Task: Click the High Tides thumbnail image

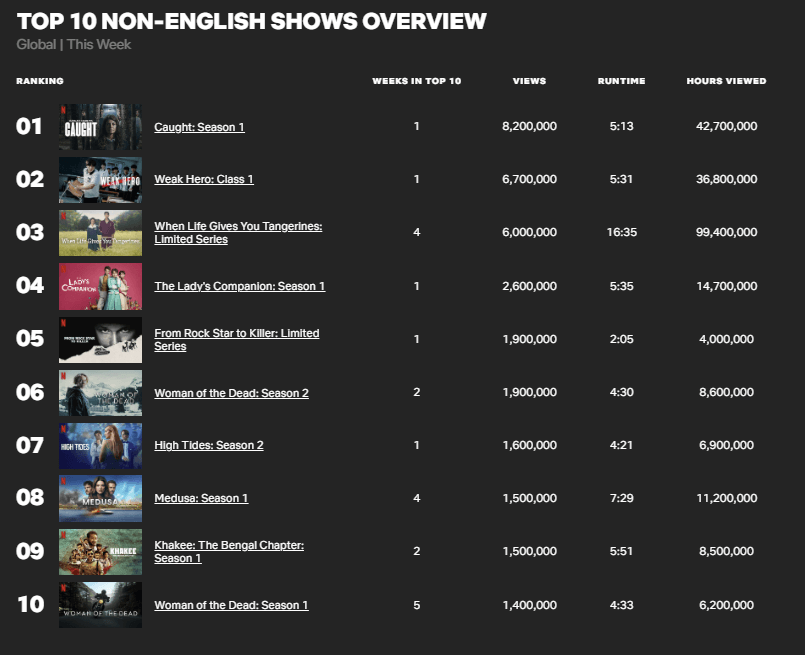Action: [x=101, y=446]
